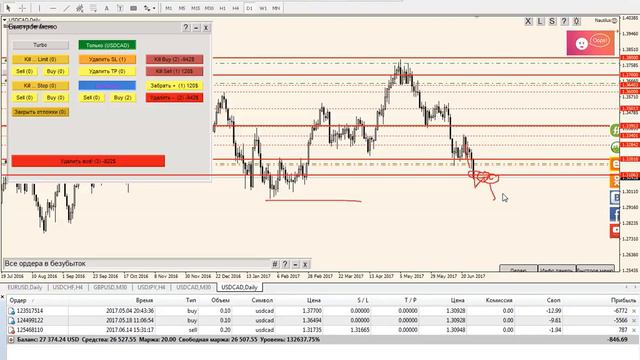
Task: Click the blue button in quick menu
Action: coord(107,86)
